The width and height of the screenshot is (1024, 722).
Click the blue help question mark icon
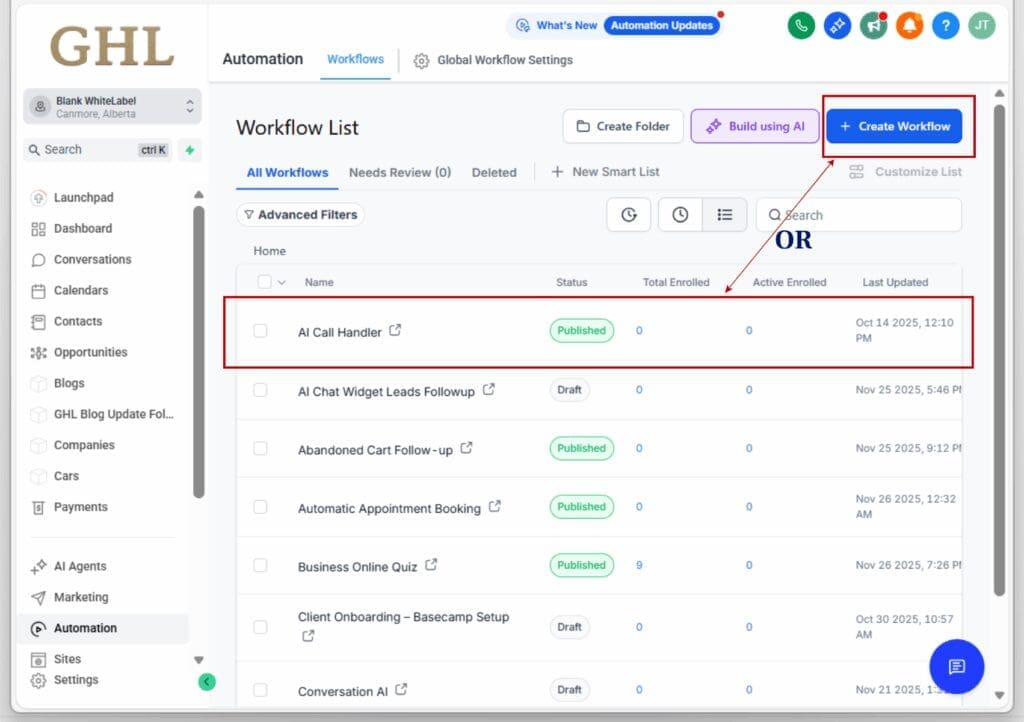click(945, 26)
